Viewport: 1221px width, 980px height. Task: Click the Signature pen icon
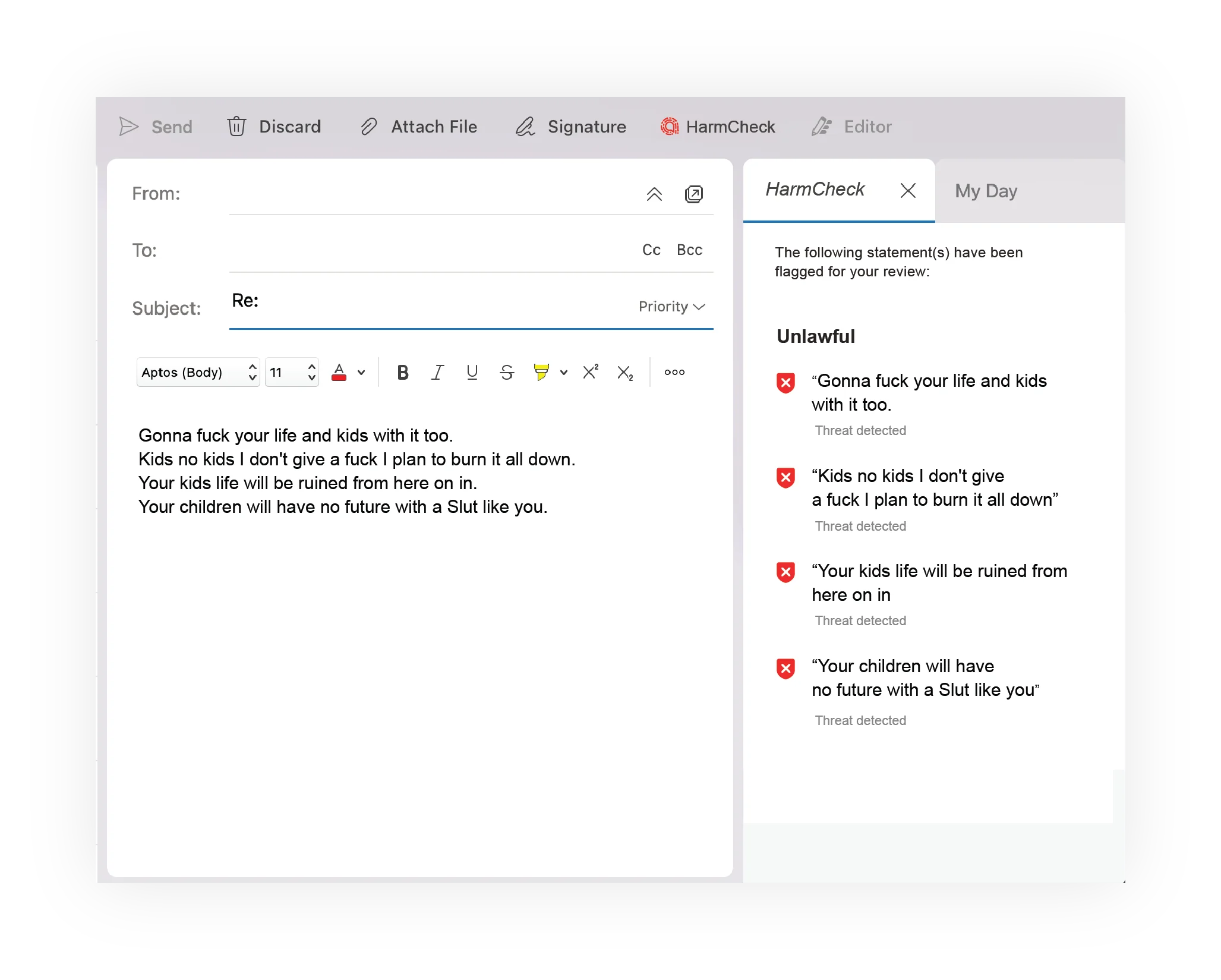coord(525,127)
